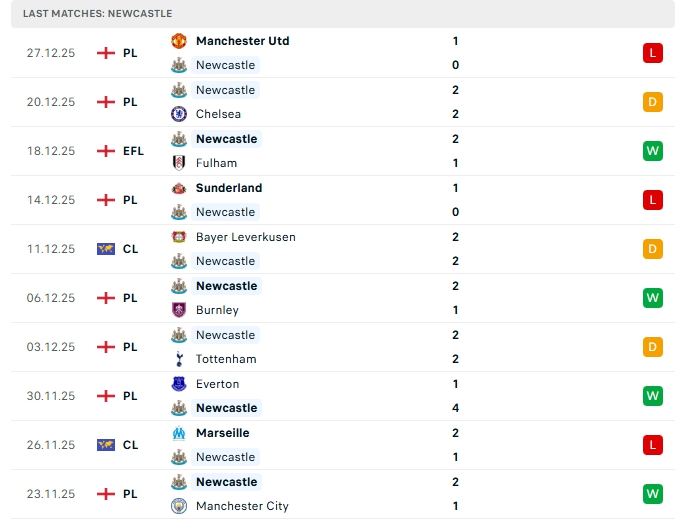Image resolution: width=685 pixels, height=523 pixels.
Task: Click the Sunderland club crest
Action: pos(179,188)
